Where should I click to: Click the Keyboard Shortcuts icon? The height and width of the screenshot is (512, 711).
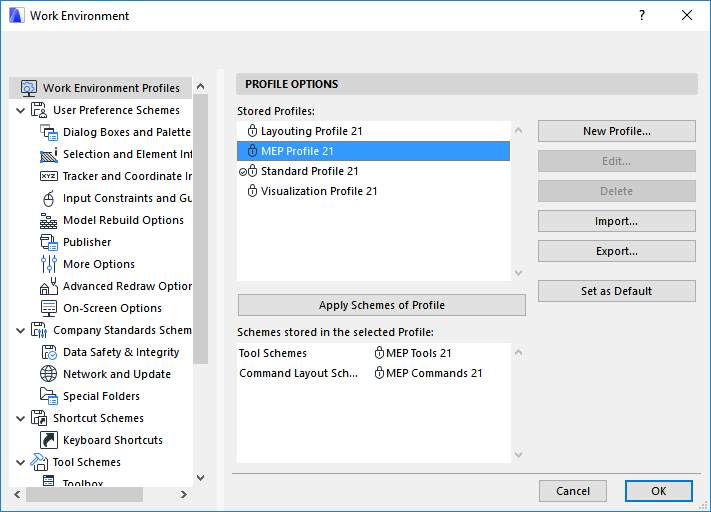[x=49, y=440]
